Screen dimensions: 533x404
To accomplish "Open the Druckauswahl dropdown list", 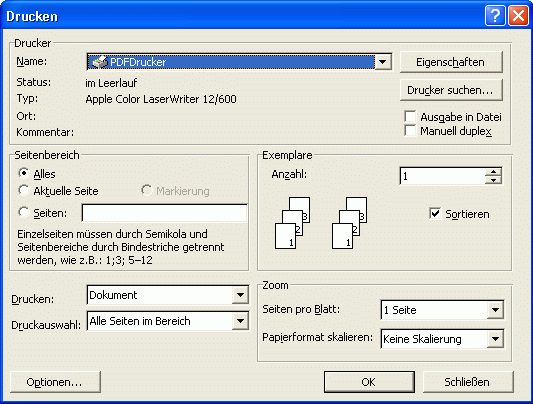I will [240, 321].
